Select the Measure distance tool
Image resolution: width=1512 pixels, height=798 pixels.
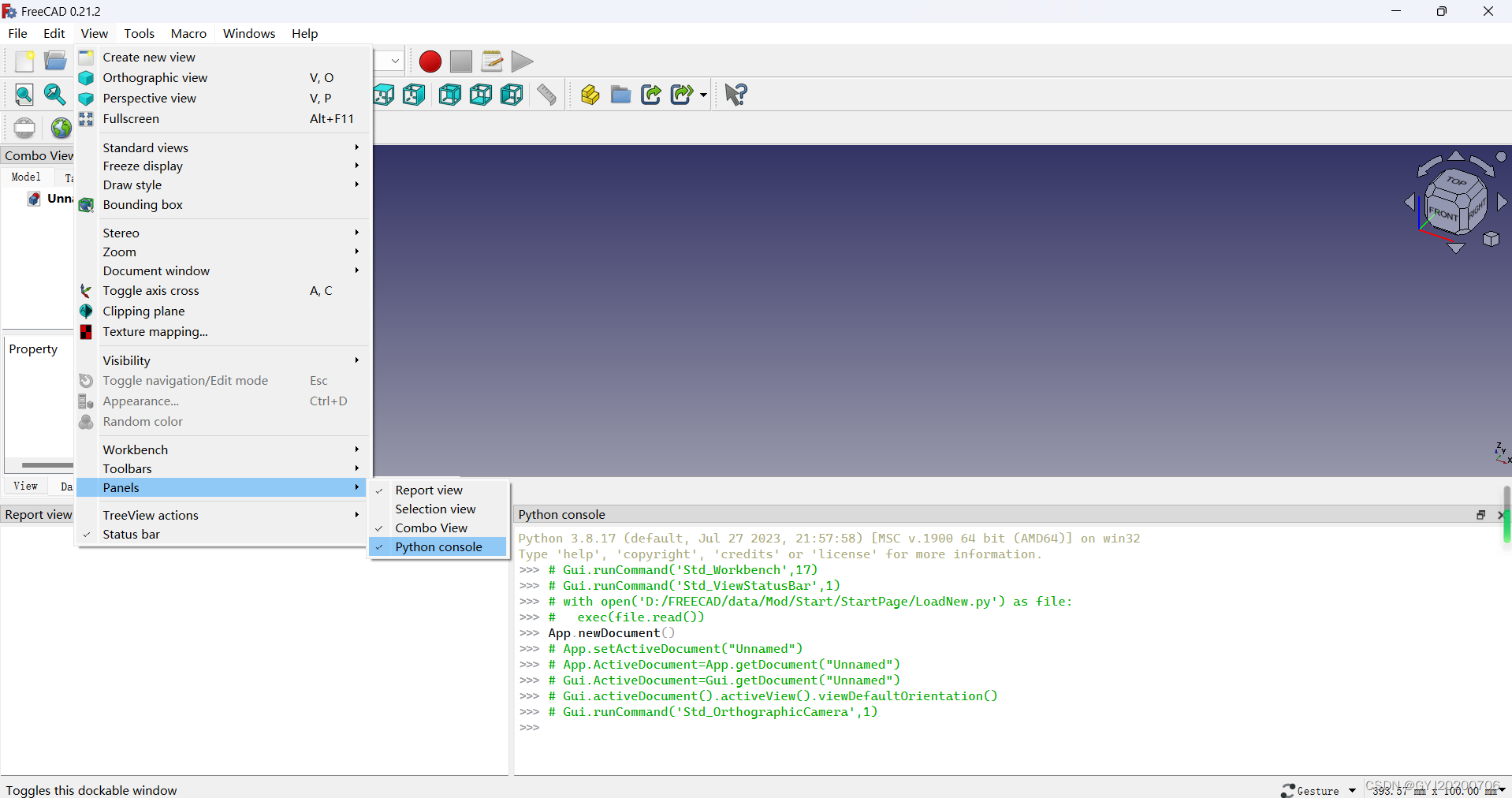pos(546,95)
